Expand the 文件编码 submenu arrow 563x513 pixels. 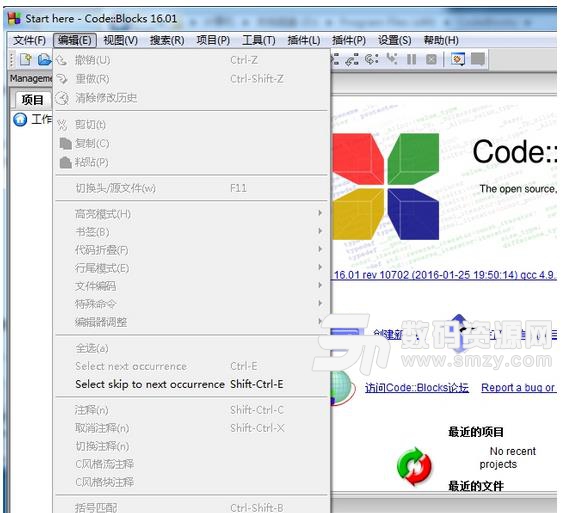point(320,285)
